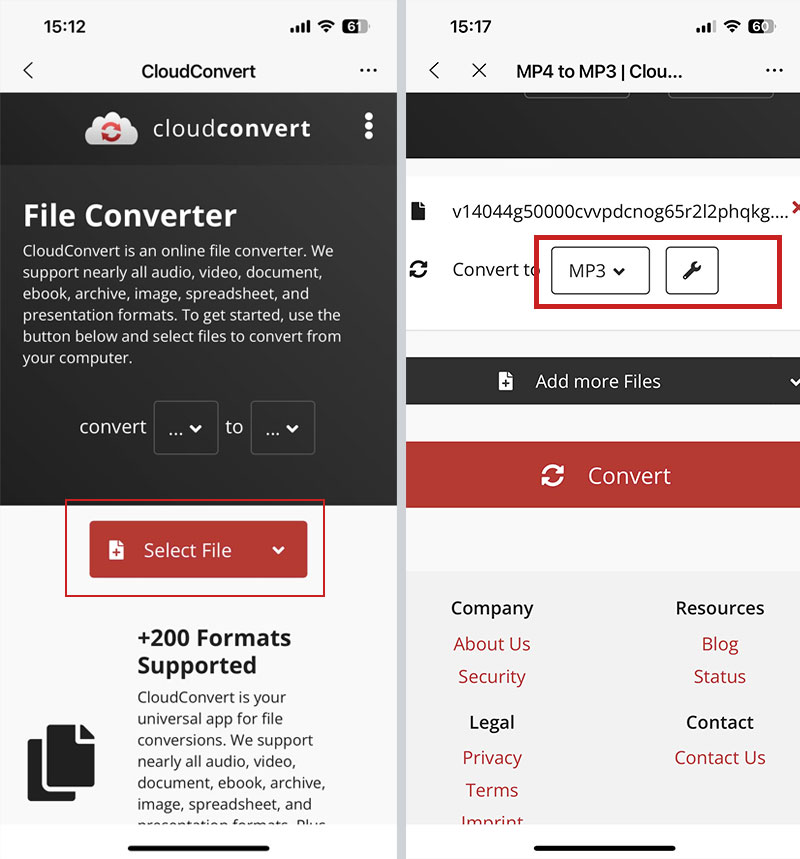Open conversion settings wrench button
The image size is (800, 859).
click(x=692, y=271)
